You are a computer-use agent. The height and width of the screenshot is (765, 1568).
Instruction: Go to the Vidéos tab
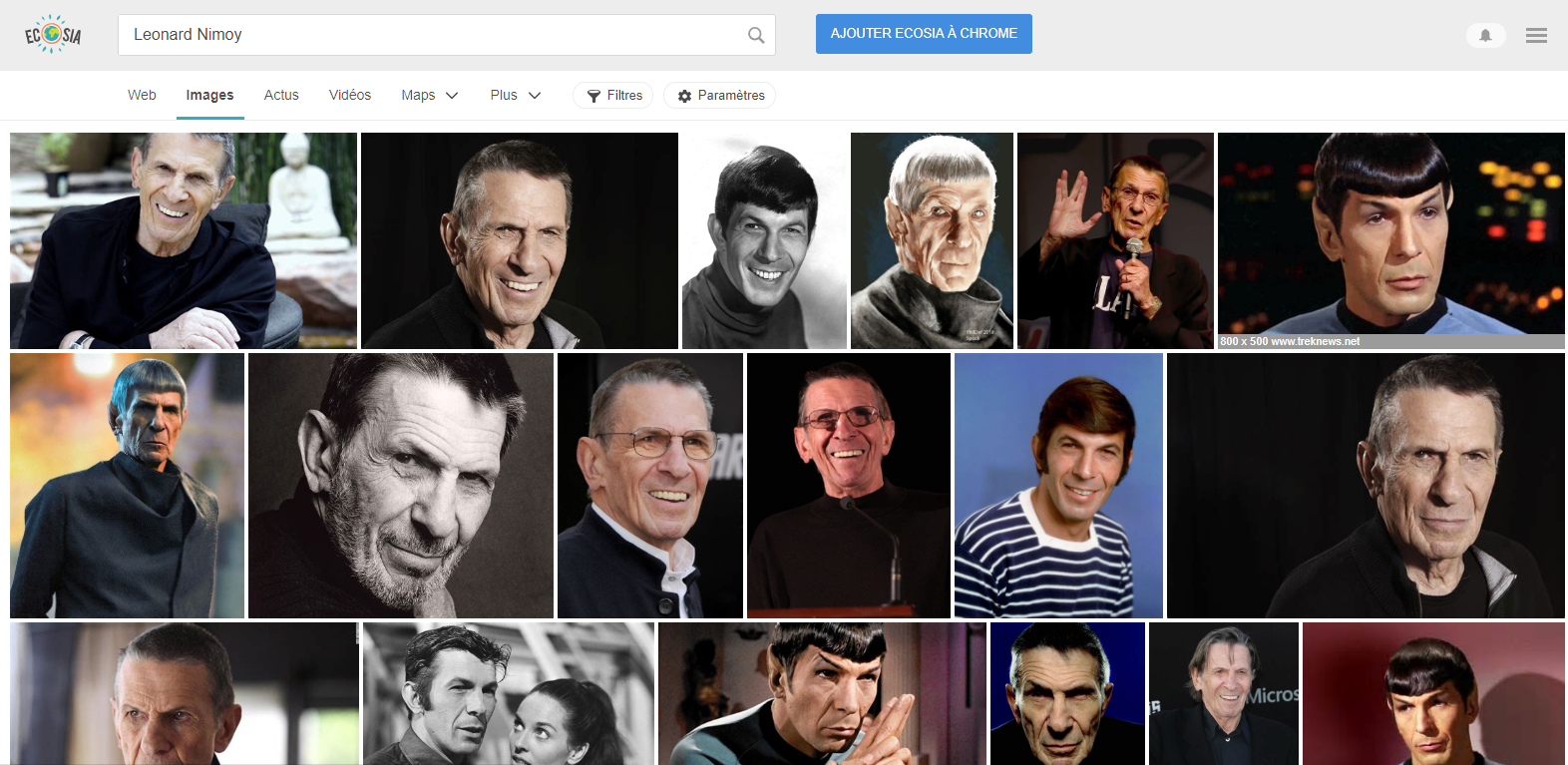click(x=350, y=96)
